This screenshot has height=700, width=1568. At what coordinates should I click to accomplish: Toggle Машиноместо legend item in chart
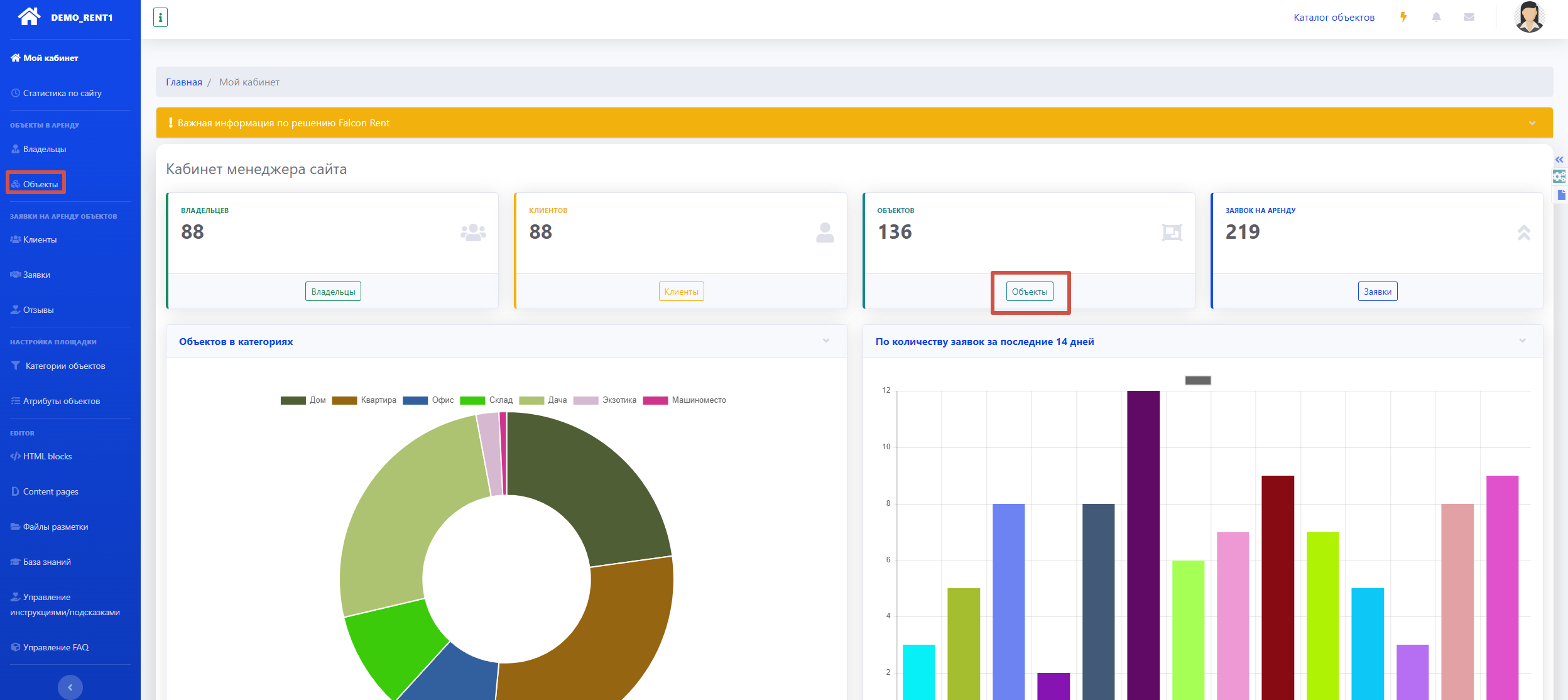[x=685, y=400]
